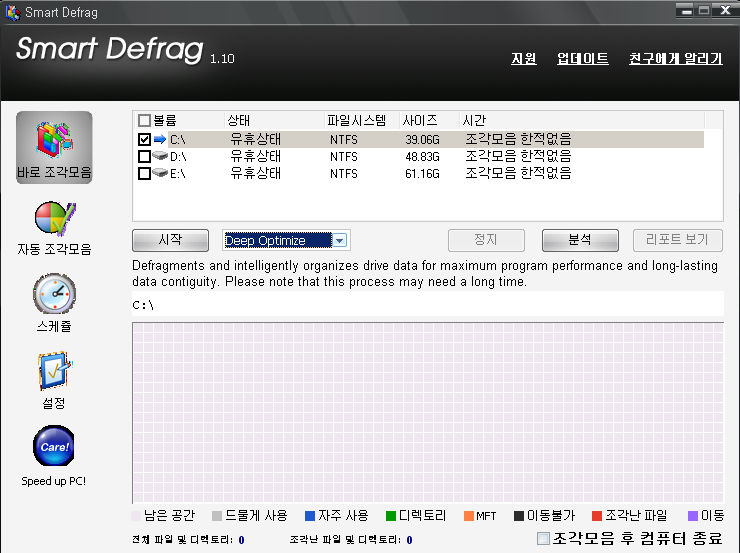Minimize the Smart Defrag window

684,11
